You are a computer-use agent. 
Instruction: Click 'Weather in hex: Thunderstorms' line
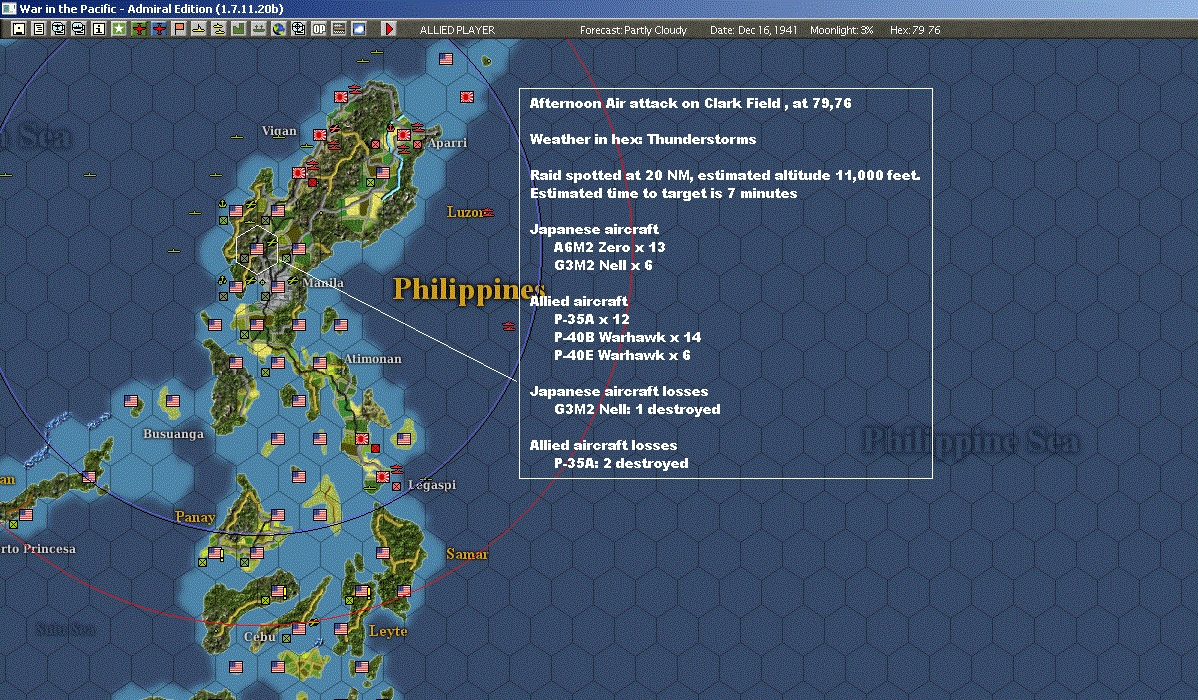(x=643, y=139)
